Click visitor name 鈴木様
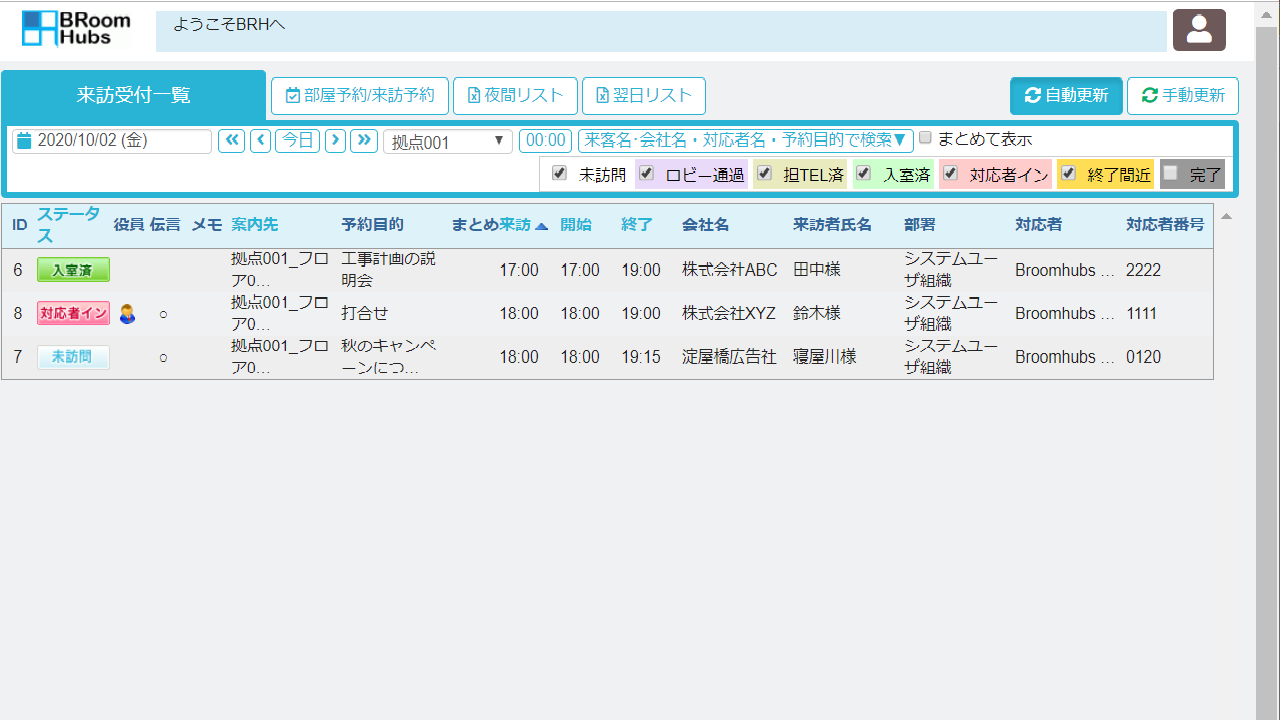This screenshot has height=720, width=1280. (817, 314)
